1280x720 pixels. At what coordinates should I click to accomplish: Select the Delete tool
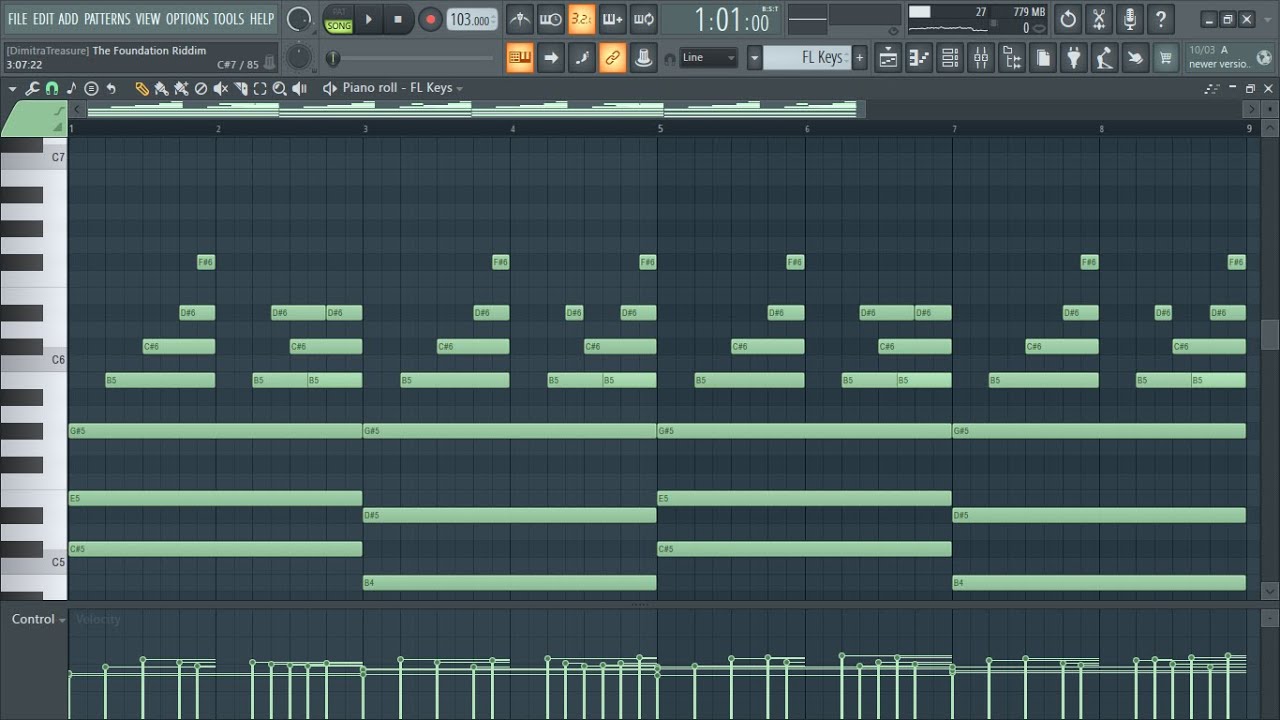(200, 88)
